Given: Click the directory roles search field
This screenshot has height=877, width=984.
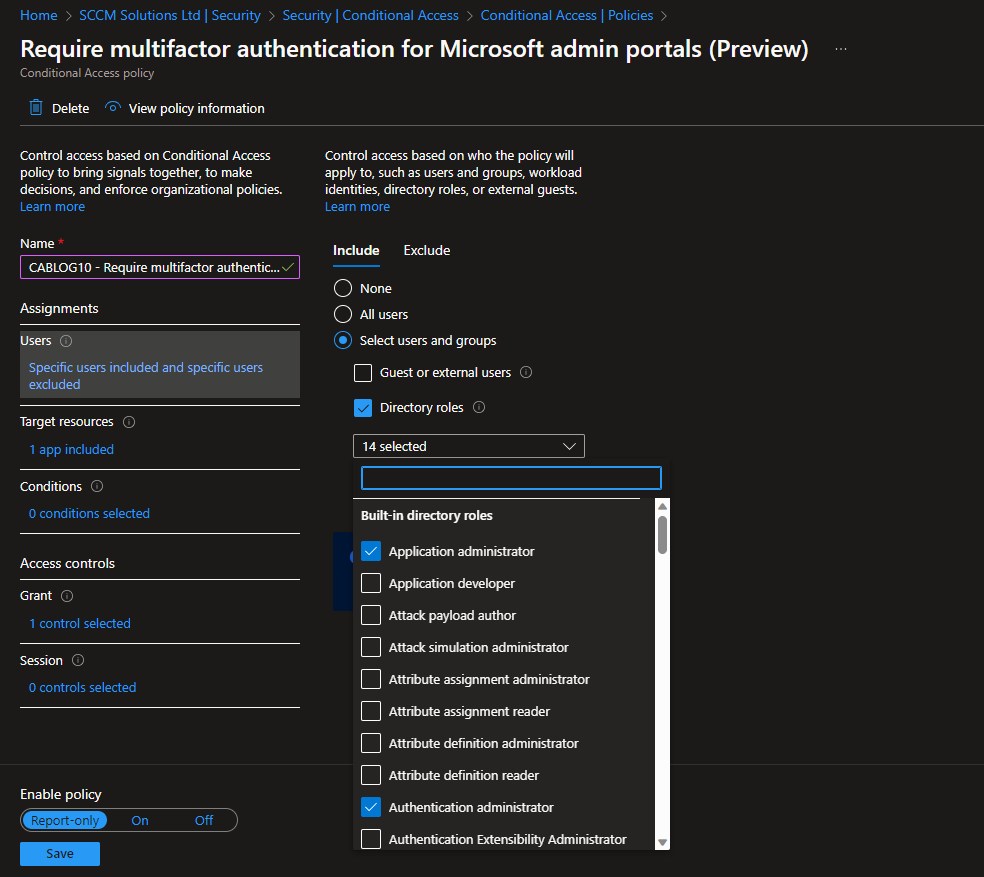Looking at the screenshot, I should pos(511,478).
